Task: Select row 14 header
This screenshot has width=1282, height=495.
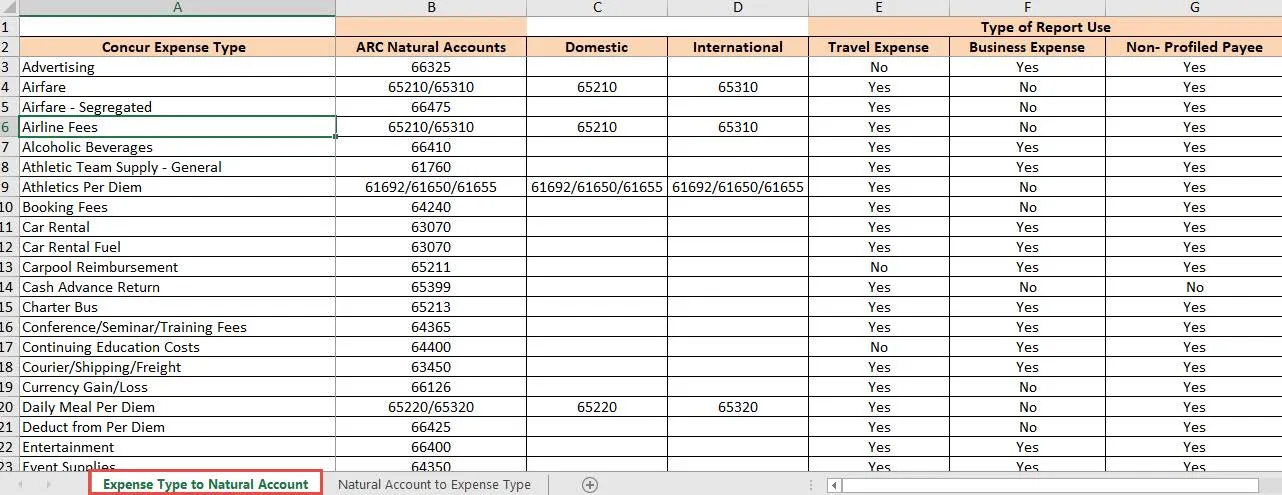Action: [9, 287]
